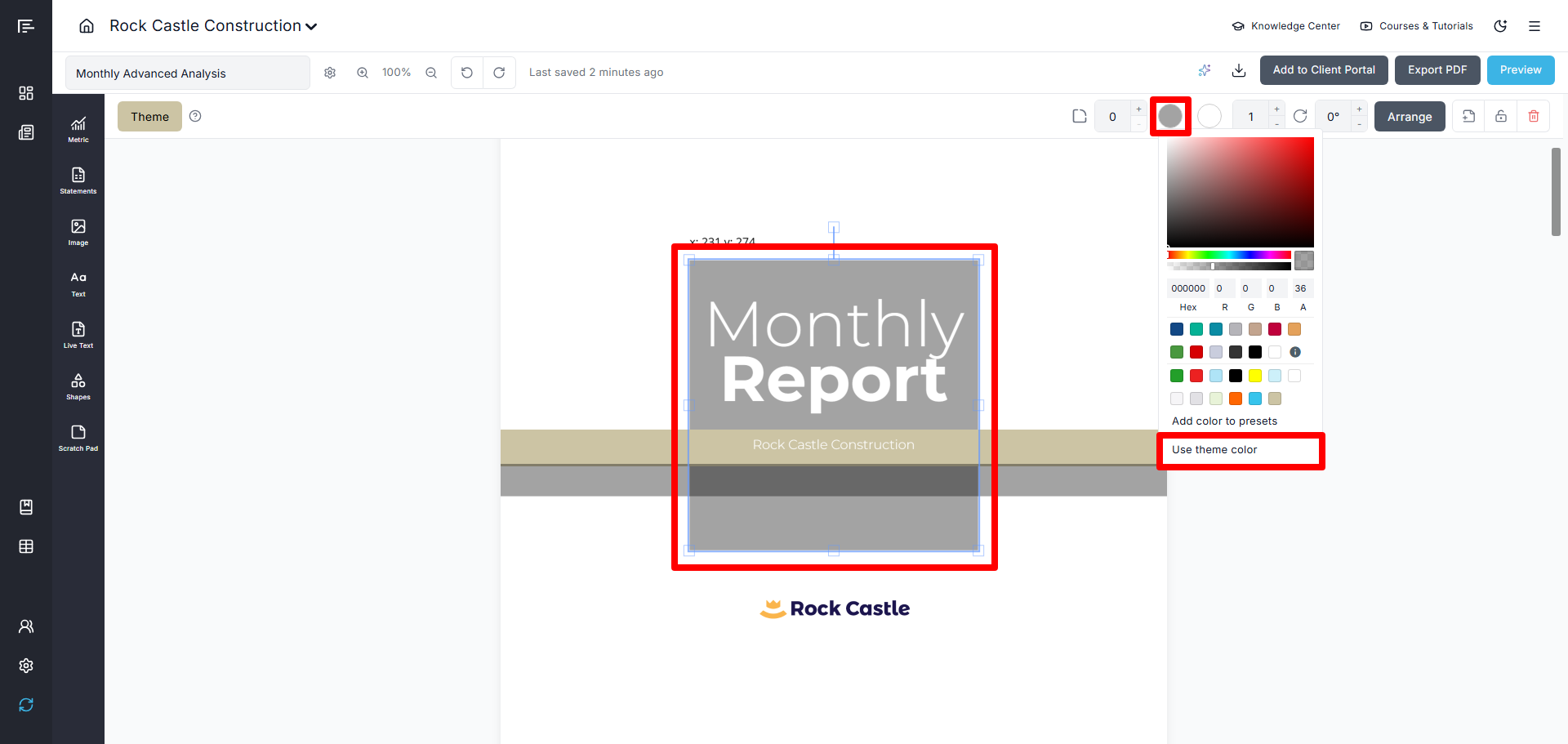Download the report using the download icon
Screen dimensions: 1568x744
pos(1239,70)
